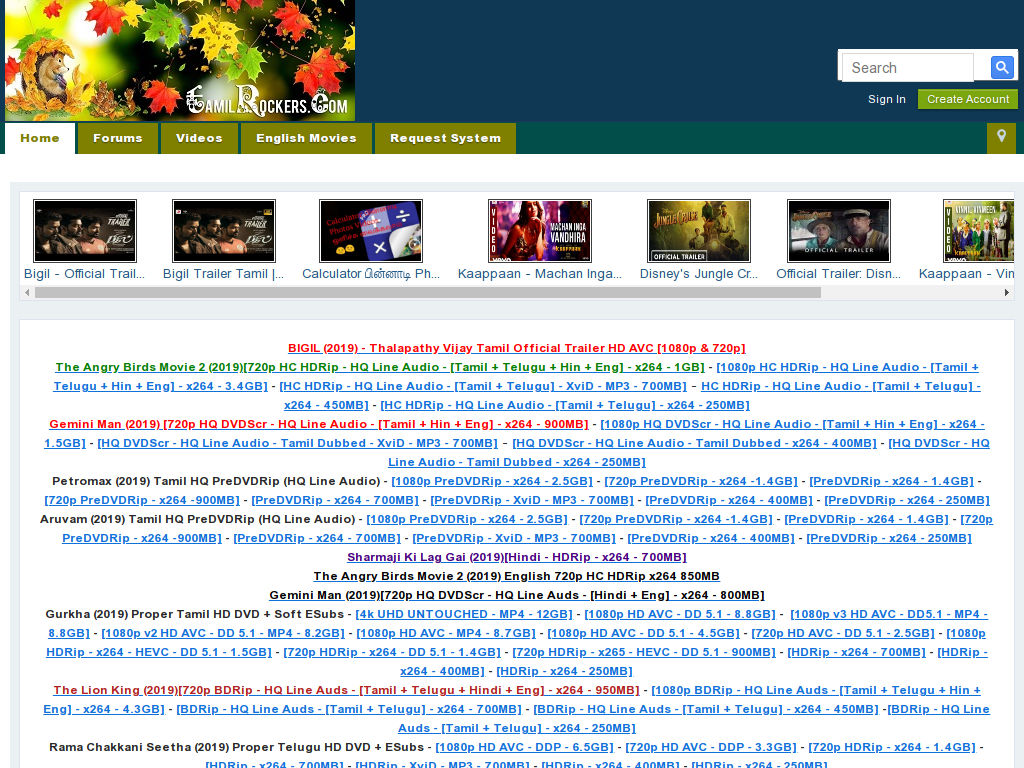Go to the Videos tab
The height and width of the screenshot is (768, 1024).
(x=199, y=138)
